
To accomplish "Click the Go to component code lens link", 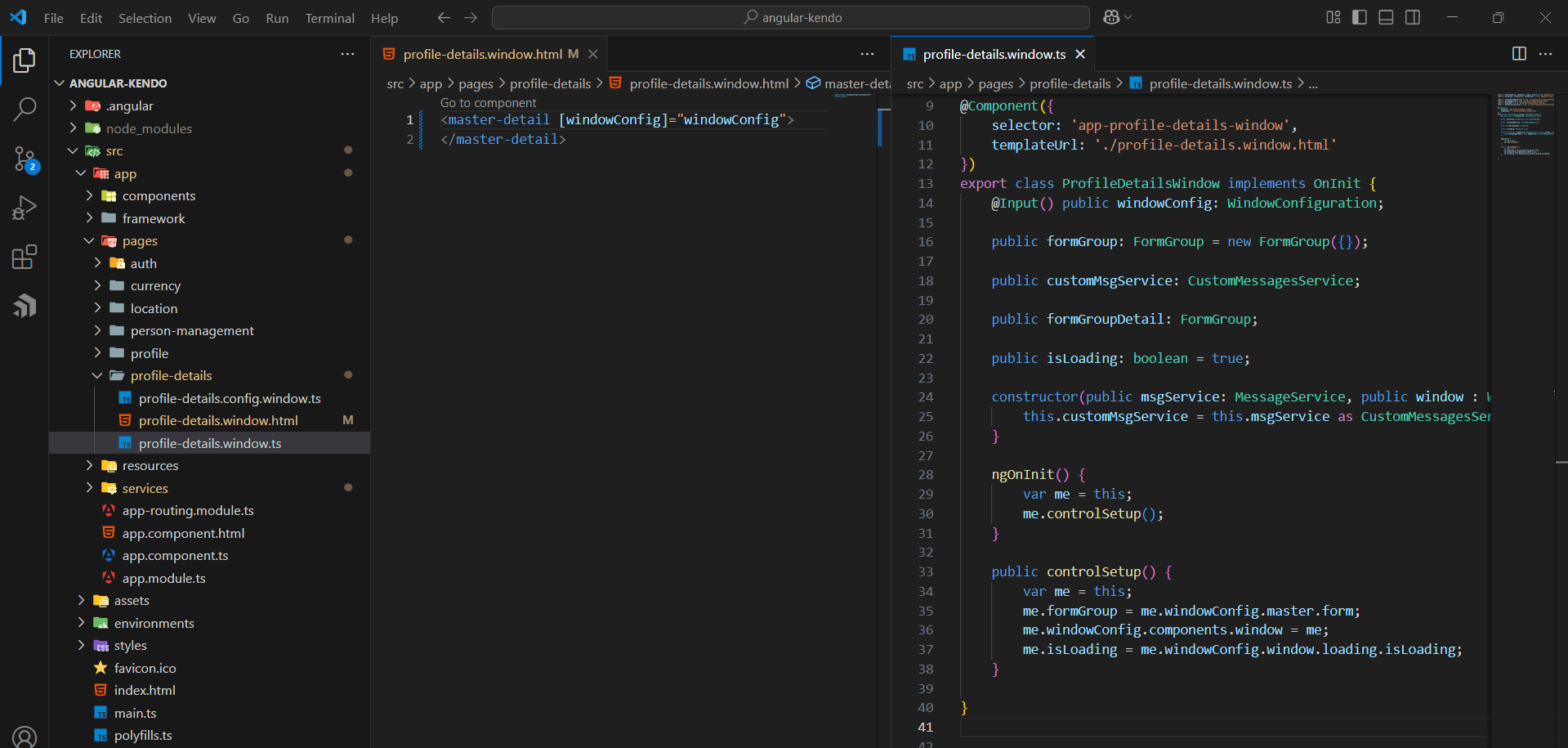I will coord(488,103).
